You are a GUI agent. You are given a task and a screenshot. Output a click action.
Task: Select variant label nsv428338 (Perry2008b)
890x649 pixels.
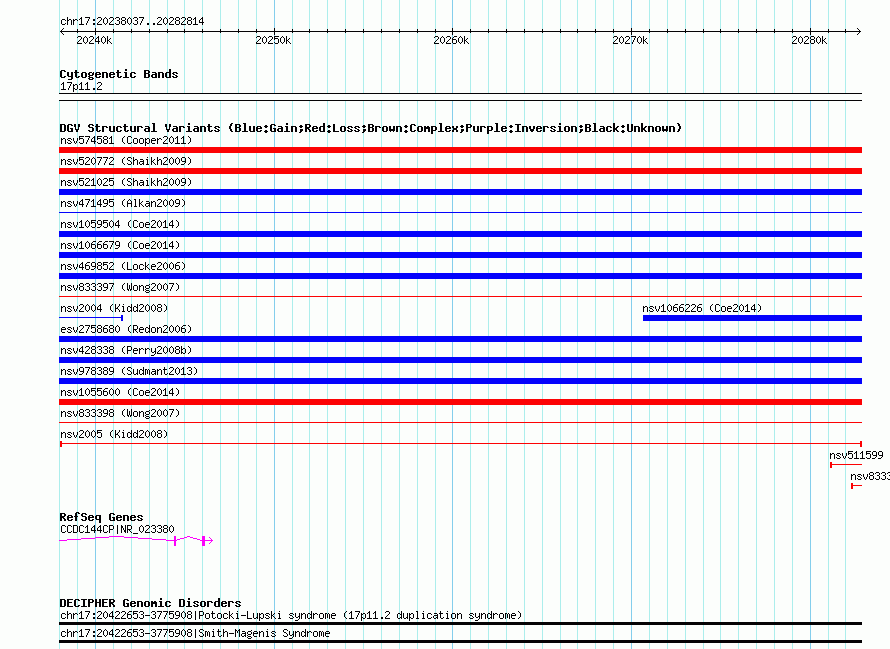point(126,350)
